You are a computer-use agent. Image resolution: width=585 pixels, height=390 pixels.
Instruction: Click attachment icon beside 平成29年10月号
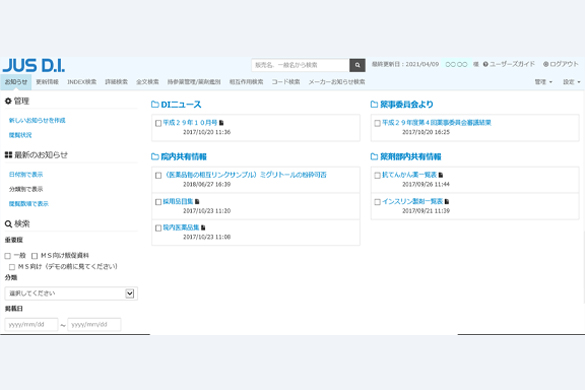[221, 122]
